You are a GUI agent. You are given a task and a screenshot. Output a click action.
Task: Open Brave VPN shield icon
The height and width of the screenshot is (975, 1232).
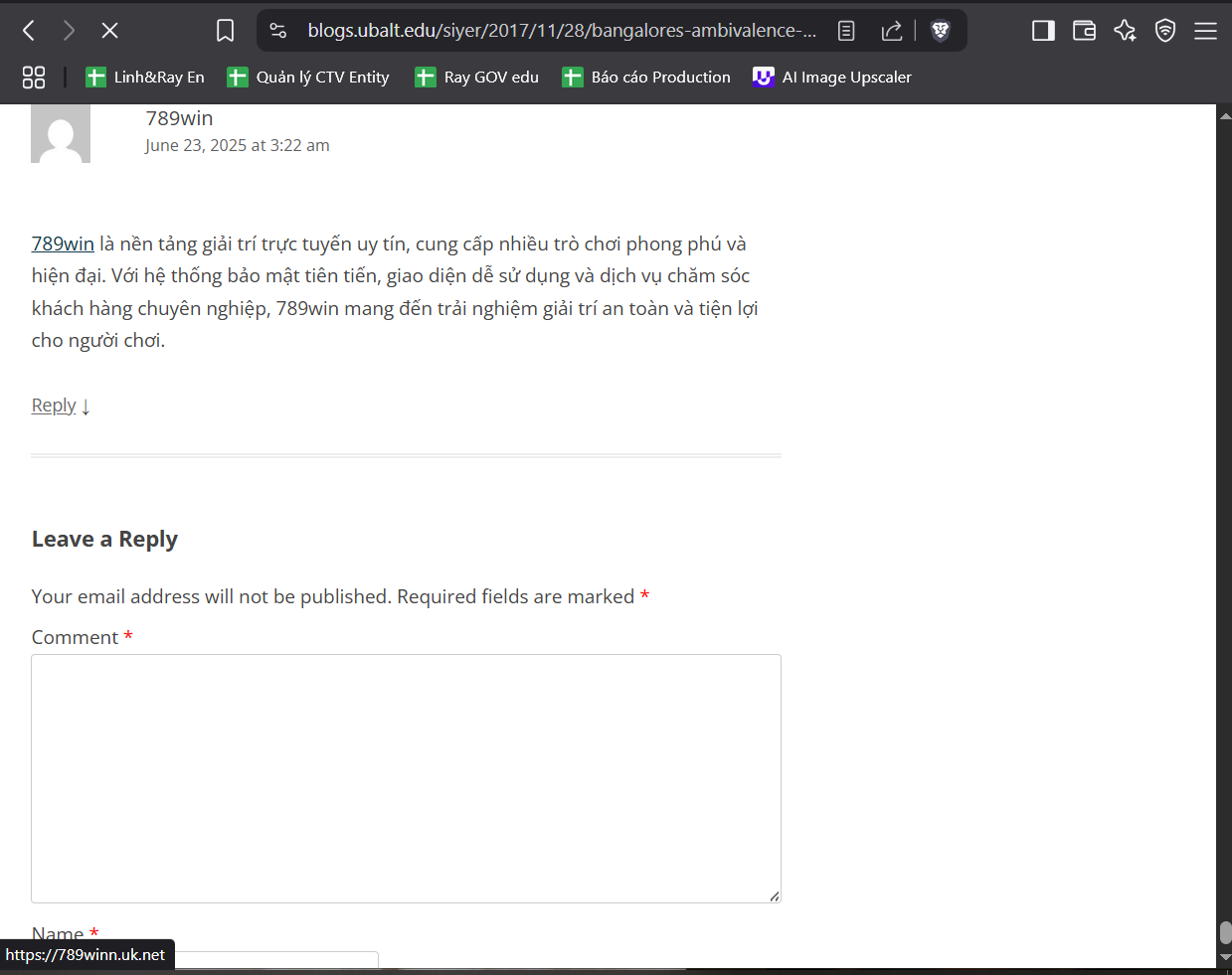1165,31
